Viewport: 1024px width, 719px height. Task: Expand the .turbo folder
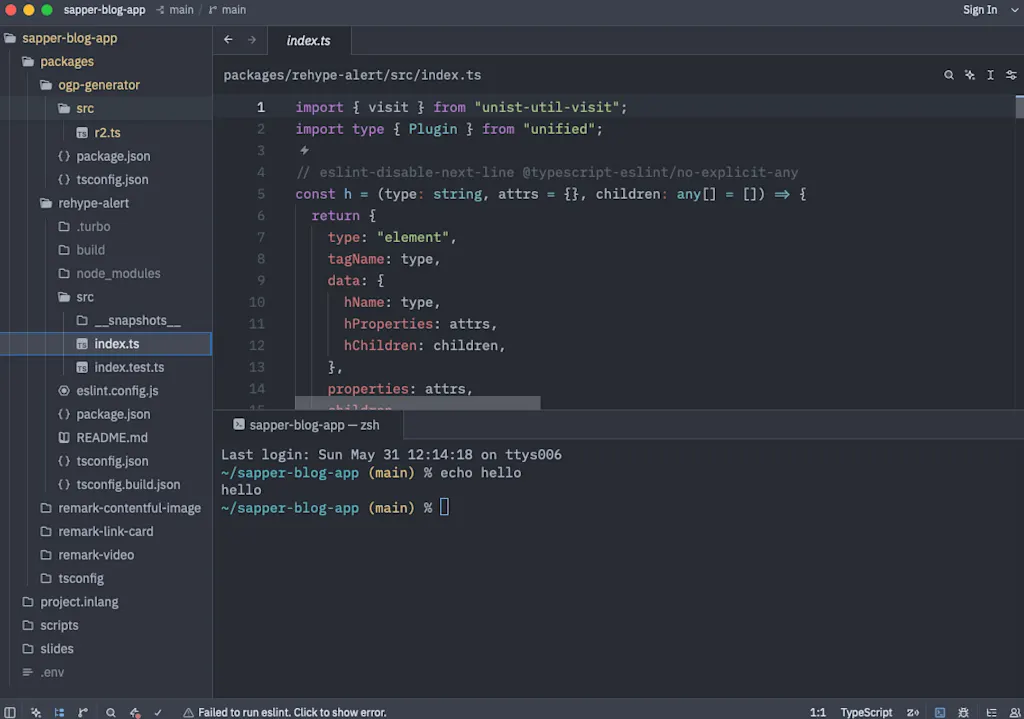106,227
